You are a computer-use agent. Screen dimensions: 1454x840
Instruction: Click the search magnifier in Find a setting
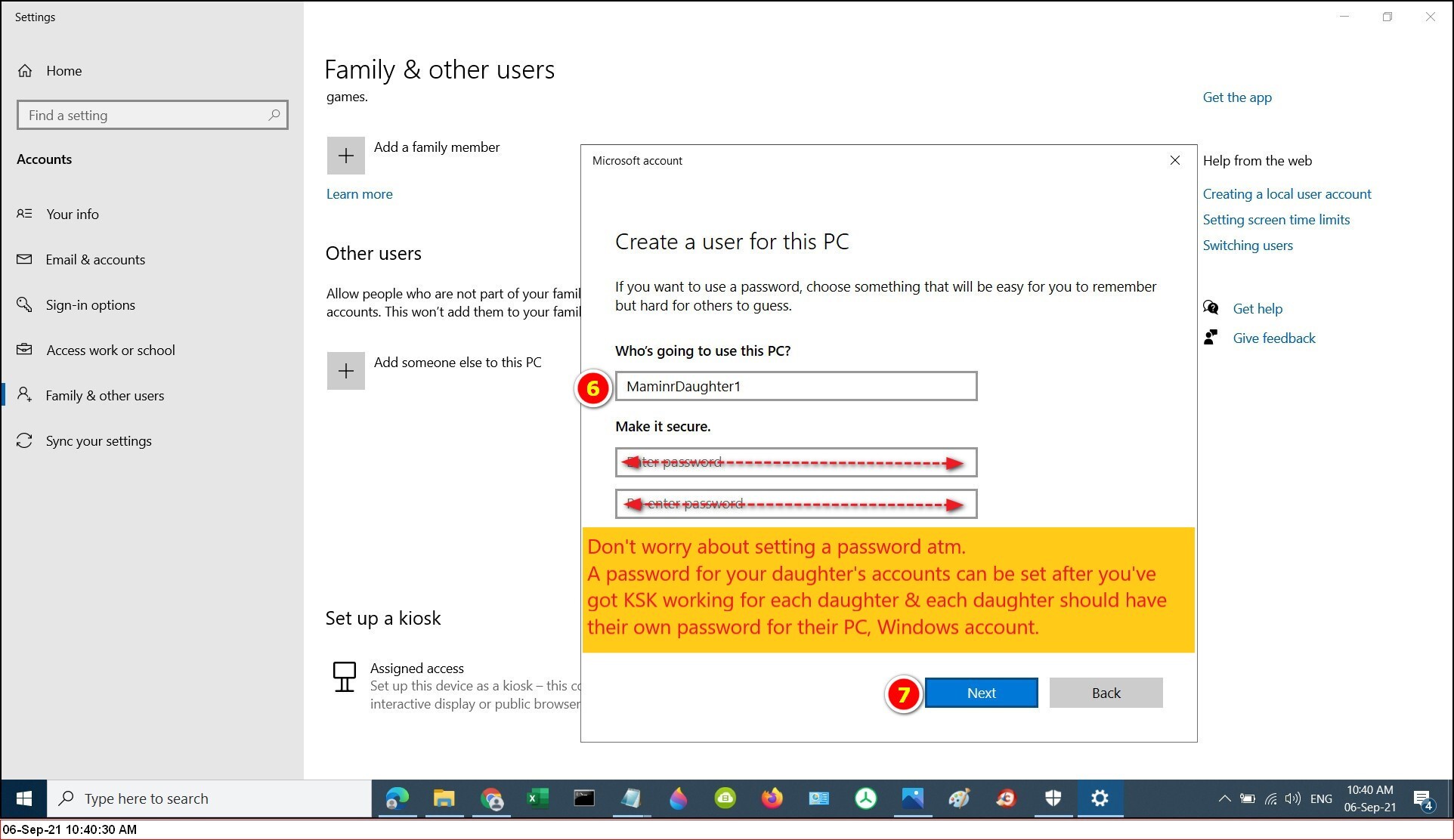click(274, 115)
